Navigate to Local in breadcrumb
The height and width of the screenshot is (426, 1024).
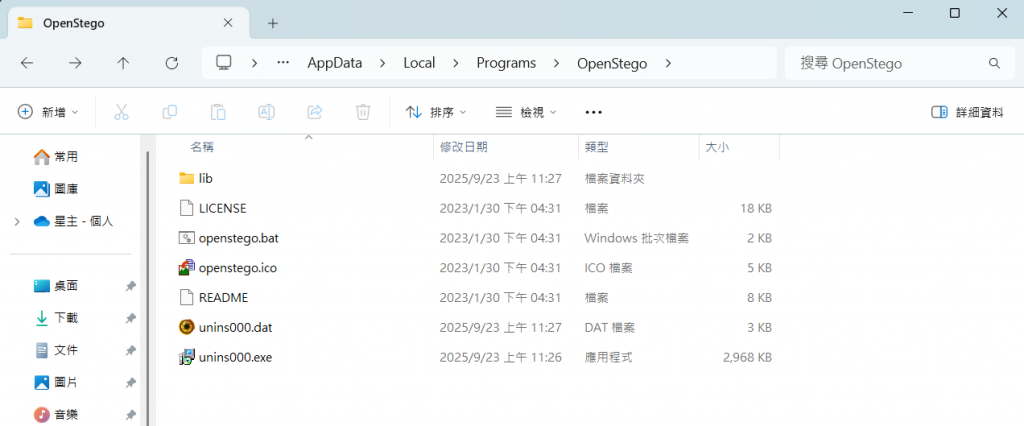click(419, 63)
